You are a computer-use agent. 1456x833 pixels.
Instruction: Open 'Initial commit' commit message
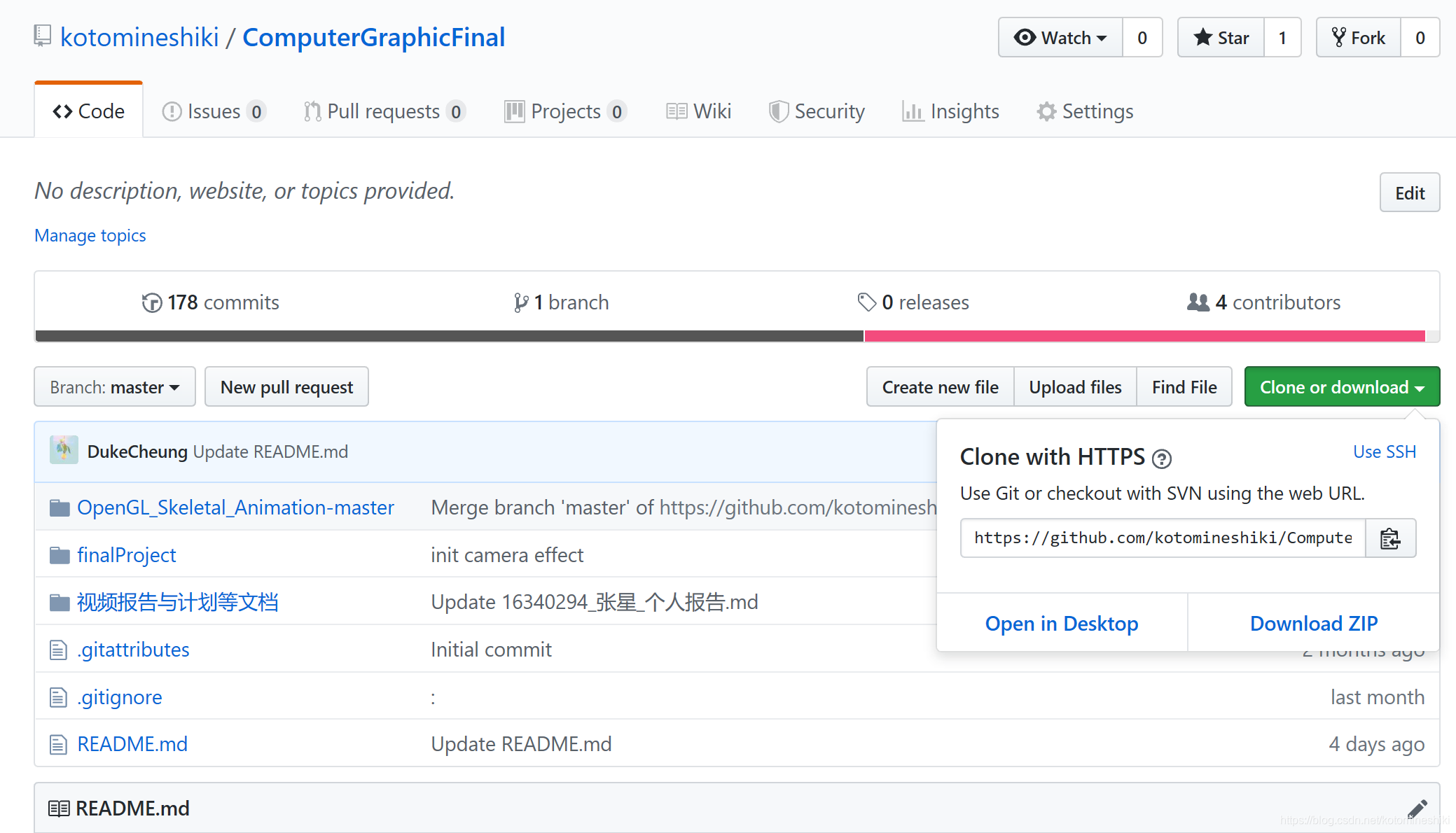point(491,650)
